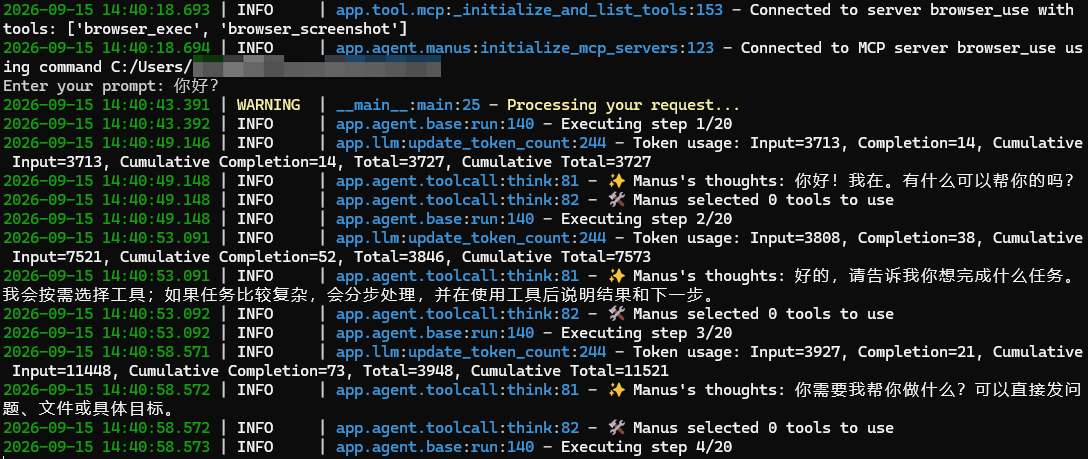
Task: Click "app.tool.mcp:_initialize_and_list_tools:153" source
Action: click(x=529, y=10)
